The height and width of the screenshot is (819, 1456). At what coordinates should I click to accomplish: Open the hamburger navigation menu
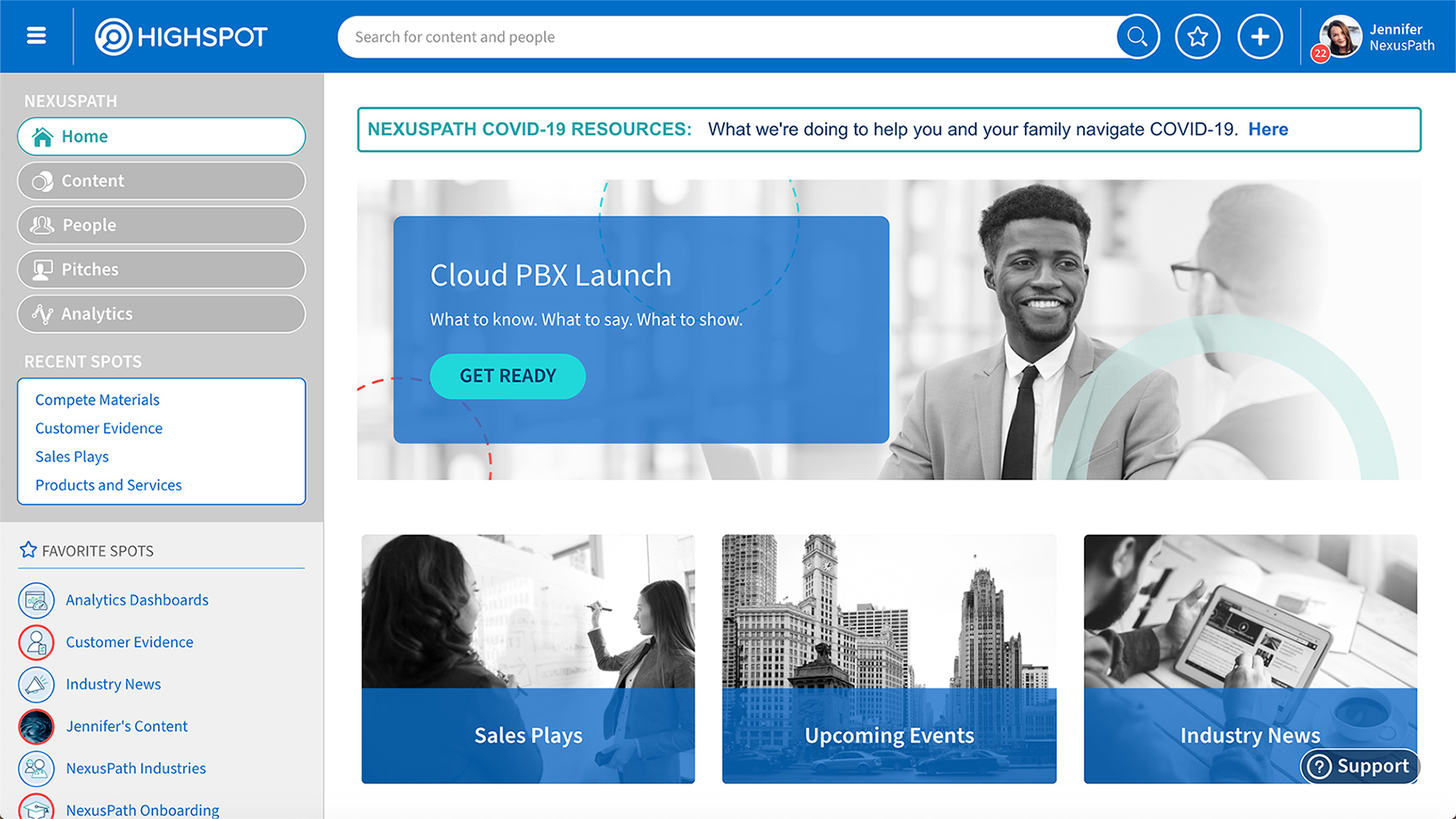pyautogui.click(x=36, y=36)
